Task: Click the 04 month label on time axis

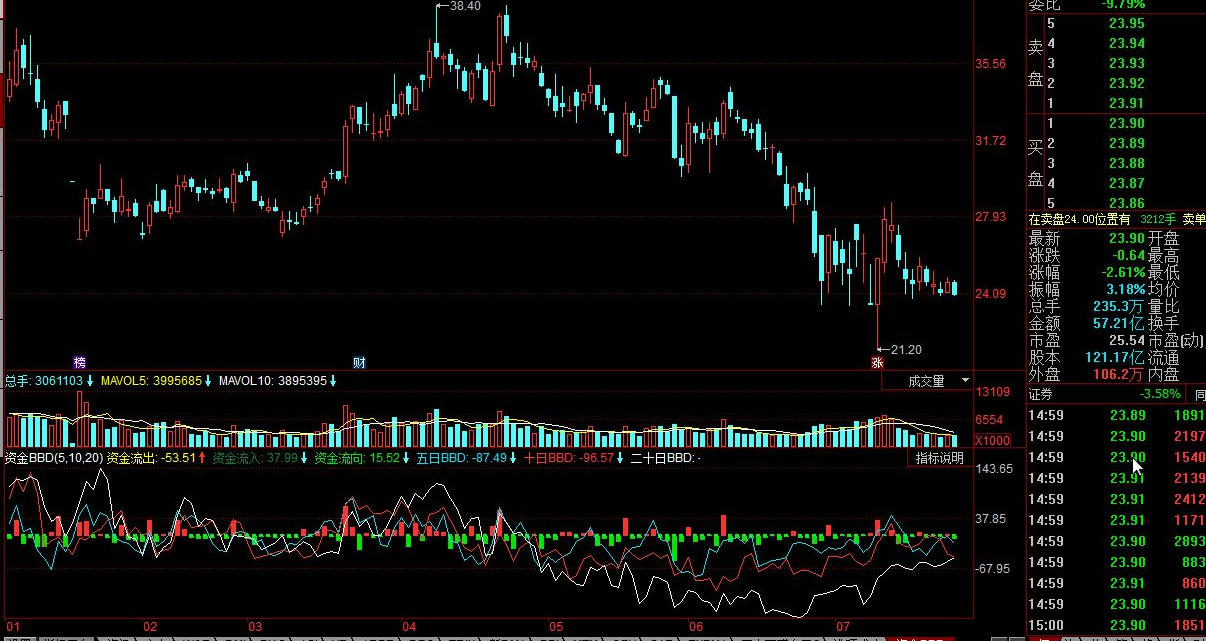Action: (x=410, y=626)
